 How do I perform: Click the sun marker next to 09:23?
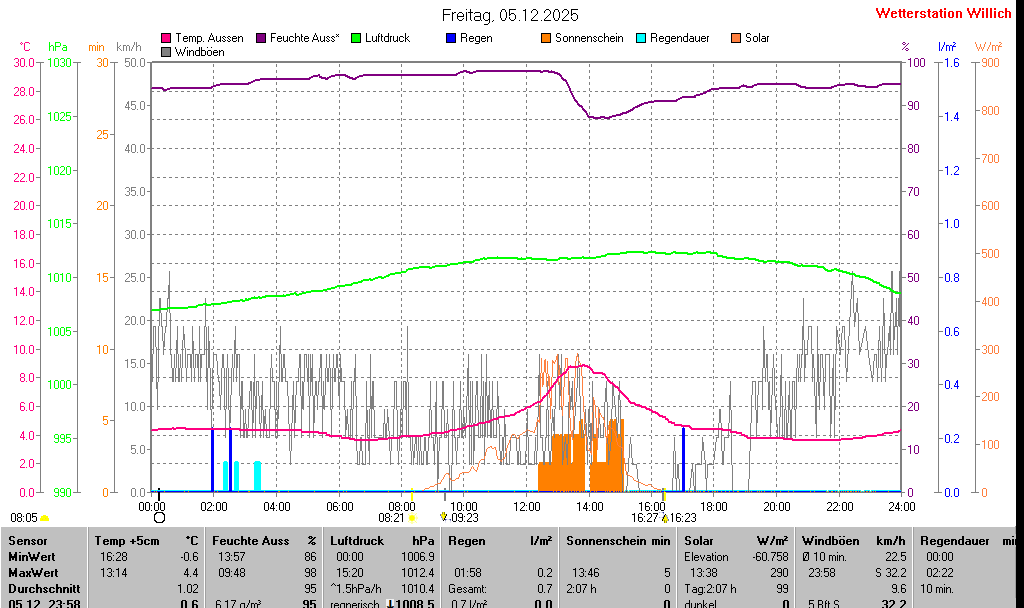tap(444, 517)
